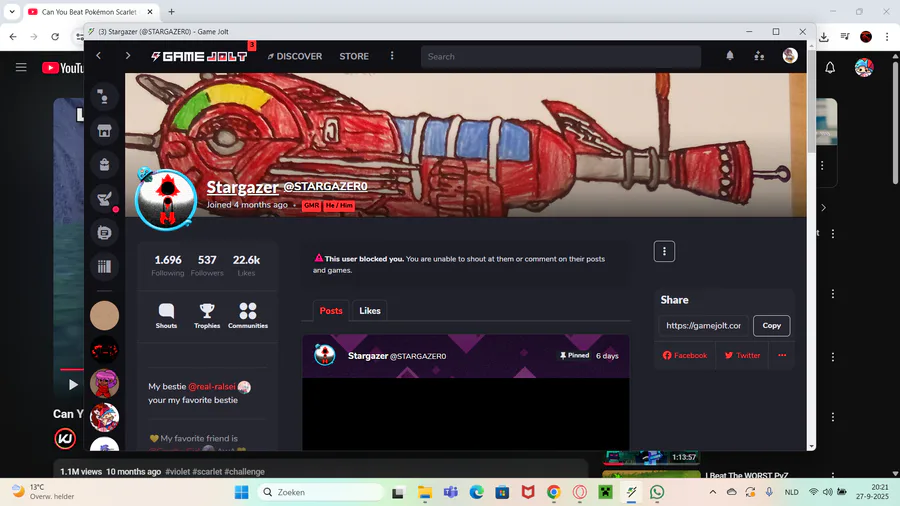900x506 pixels.
Task: View the 1.696 Following list
Action: (x=168, y=265)
